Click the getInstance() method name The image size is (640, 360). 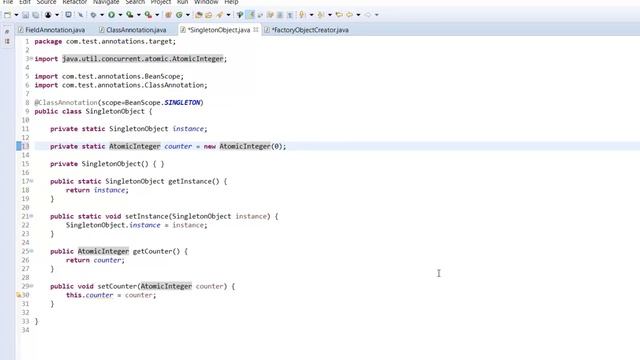tap(194, 181)
